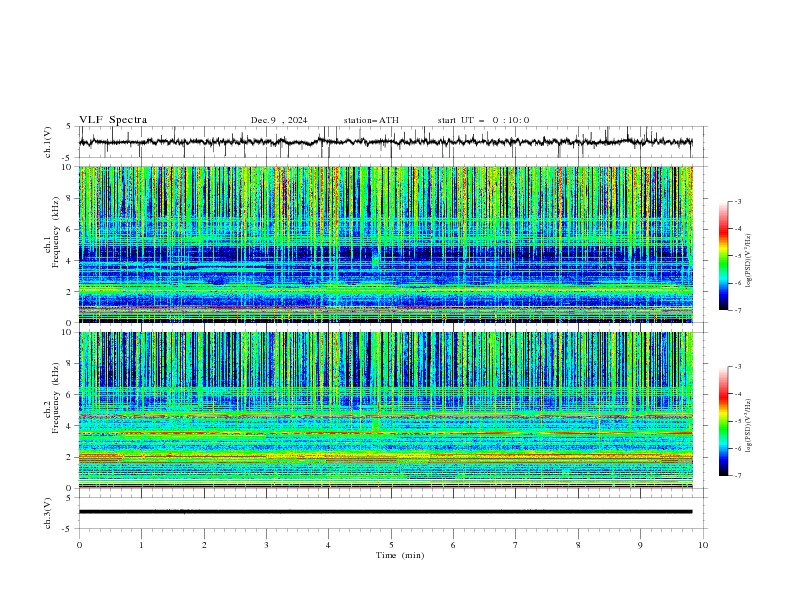Click the "ch.1(V)" waveform axis label

(x=47, y=142)
